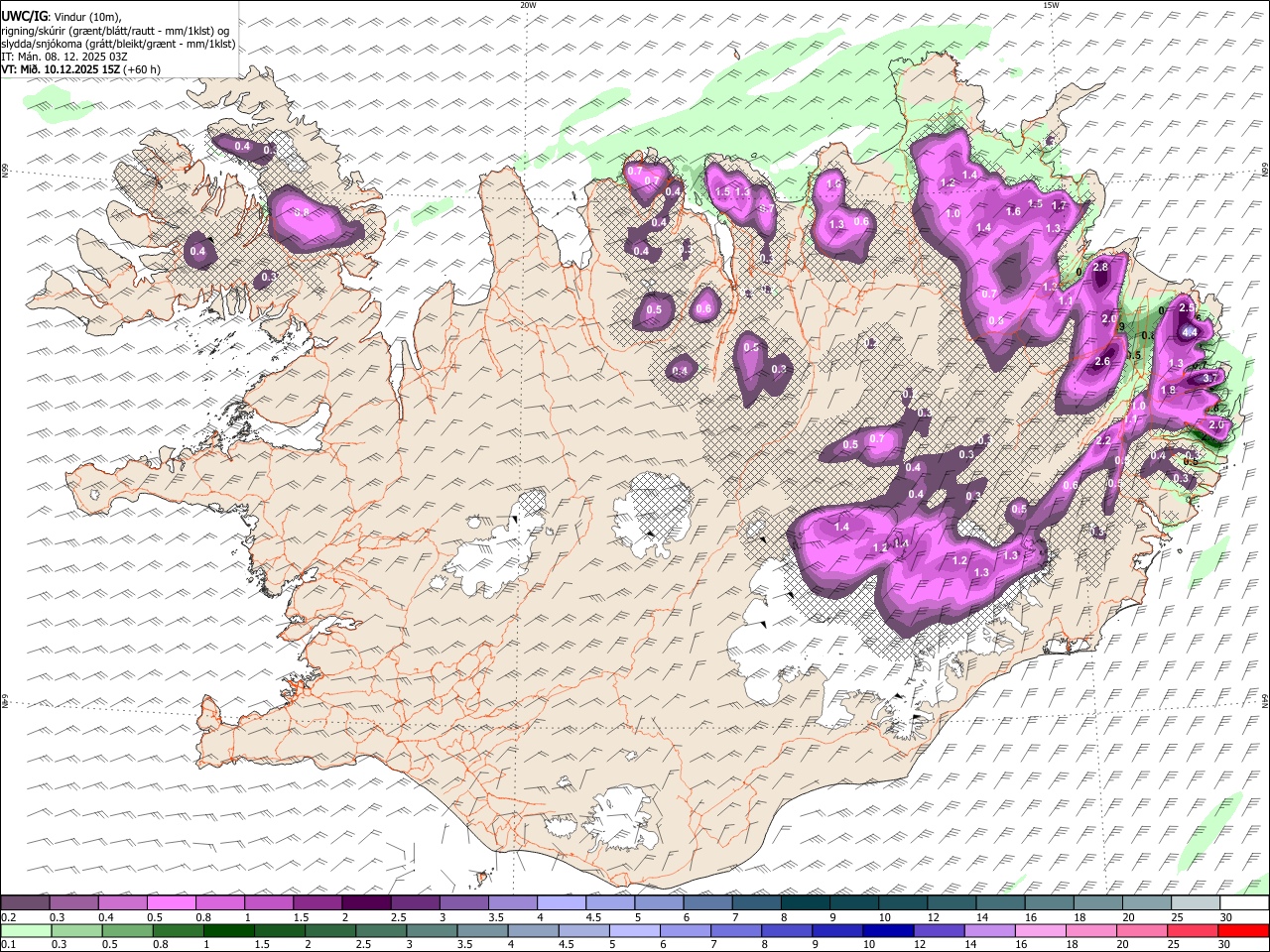Click the '15W' meridian label
Viewport: 1270px width, 952px height.
coord(1051,5)
